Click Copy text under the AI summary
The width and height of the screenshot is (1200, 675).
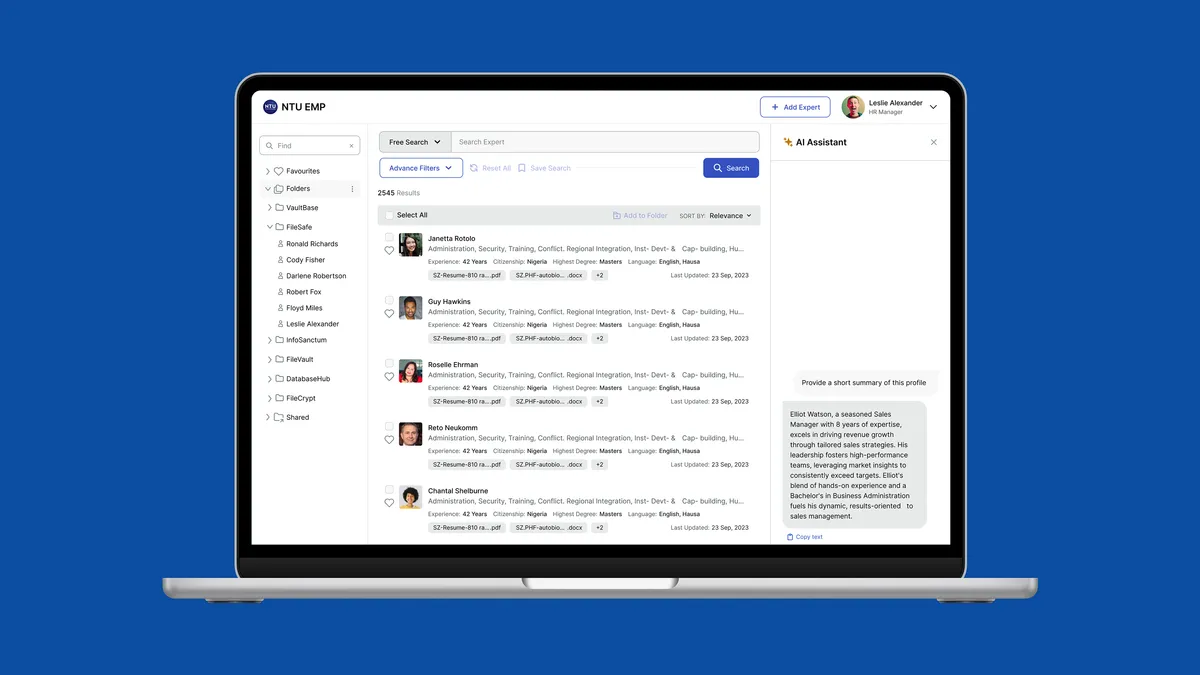pyautogui.click(x=805, y=537)
